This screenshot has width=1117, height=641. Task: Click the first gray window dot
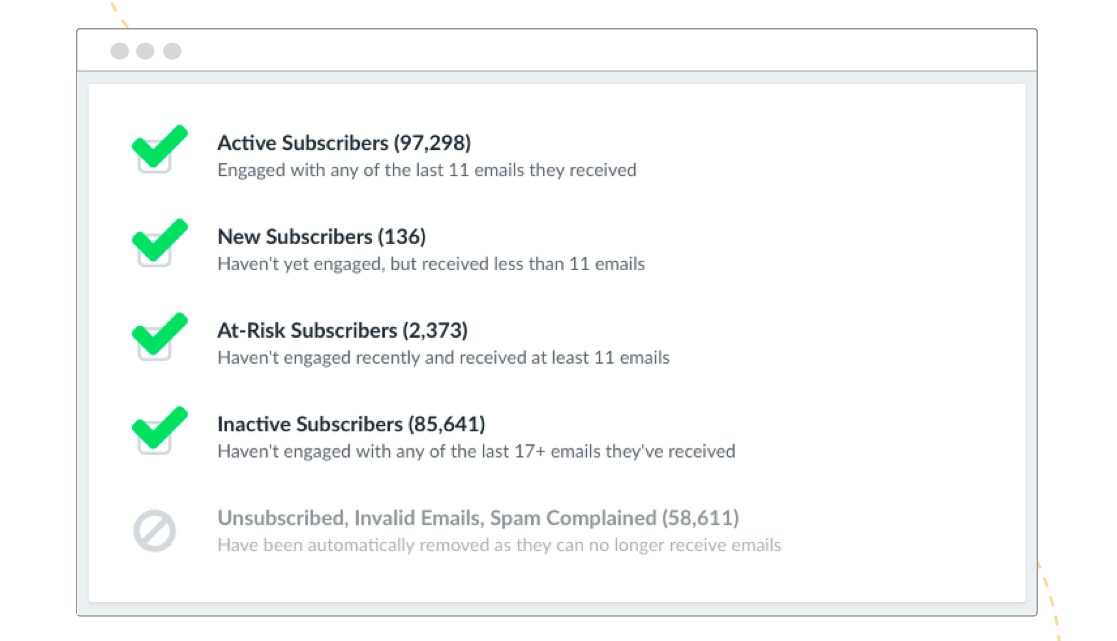[120, 51]
